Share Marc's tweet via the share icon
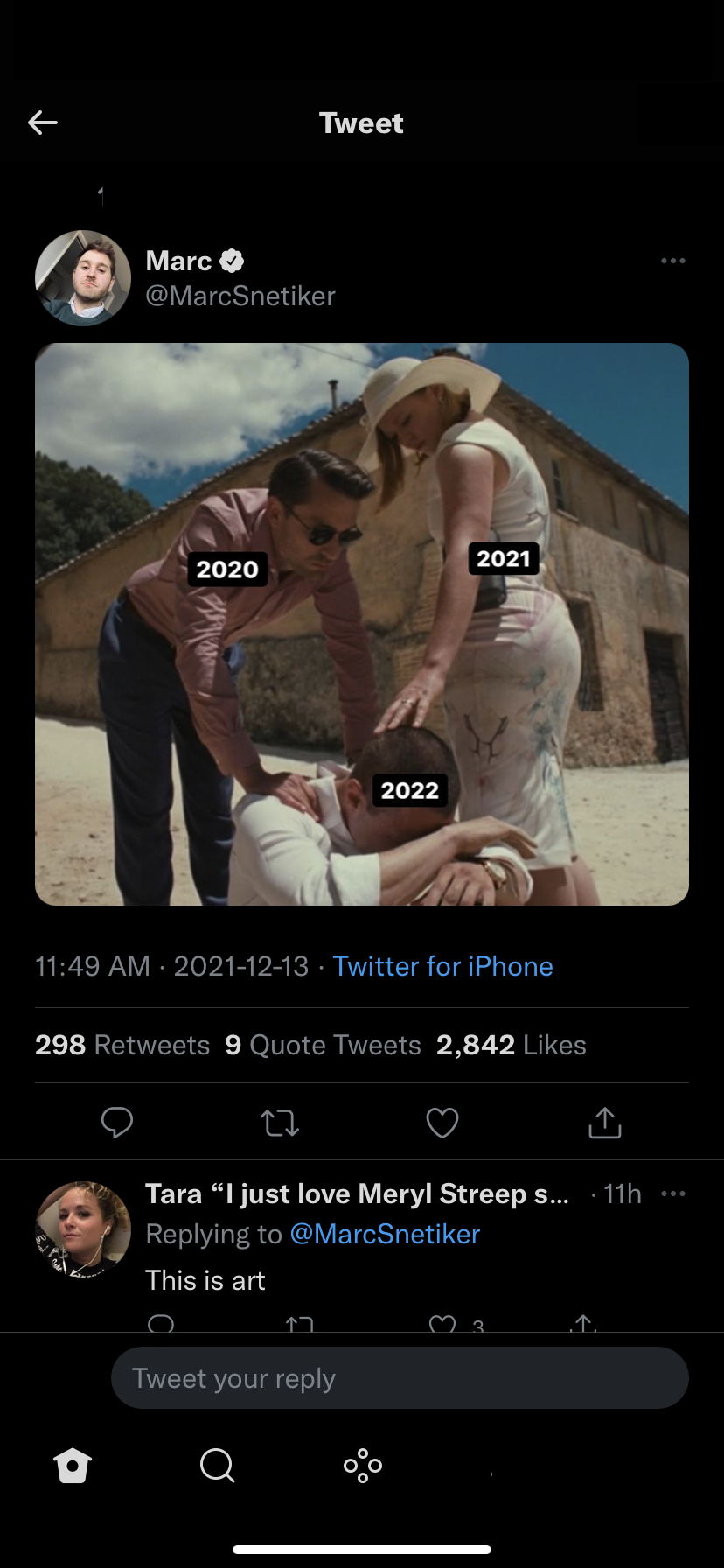Image resolution: width=724 pixels, height=1568 pixels. coord(604,1122)
